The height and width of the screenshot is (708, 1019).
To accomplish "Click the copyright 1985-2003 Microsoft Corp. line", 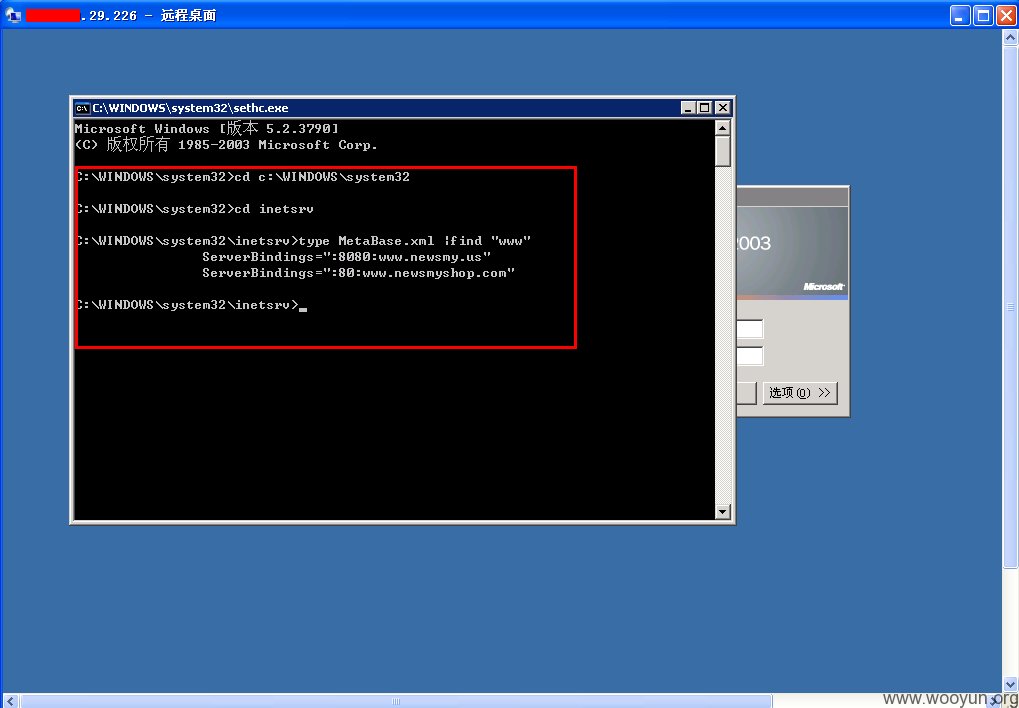I will (226, 144).
